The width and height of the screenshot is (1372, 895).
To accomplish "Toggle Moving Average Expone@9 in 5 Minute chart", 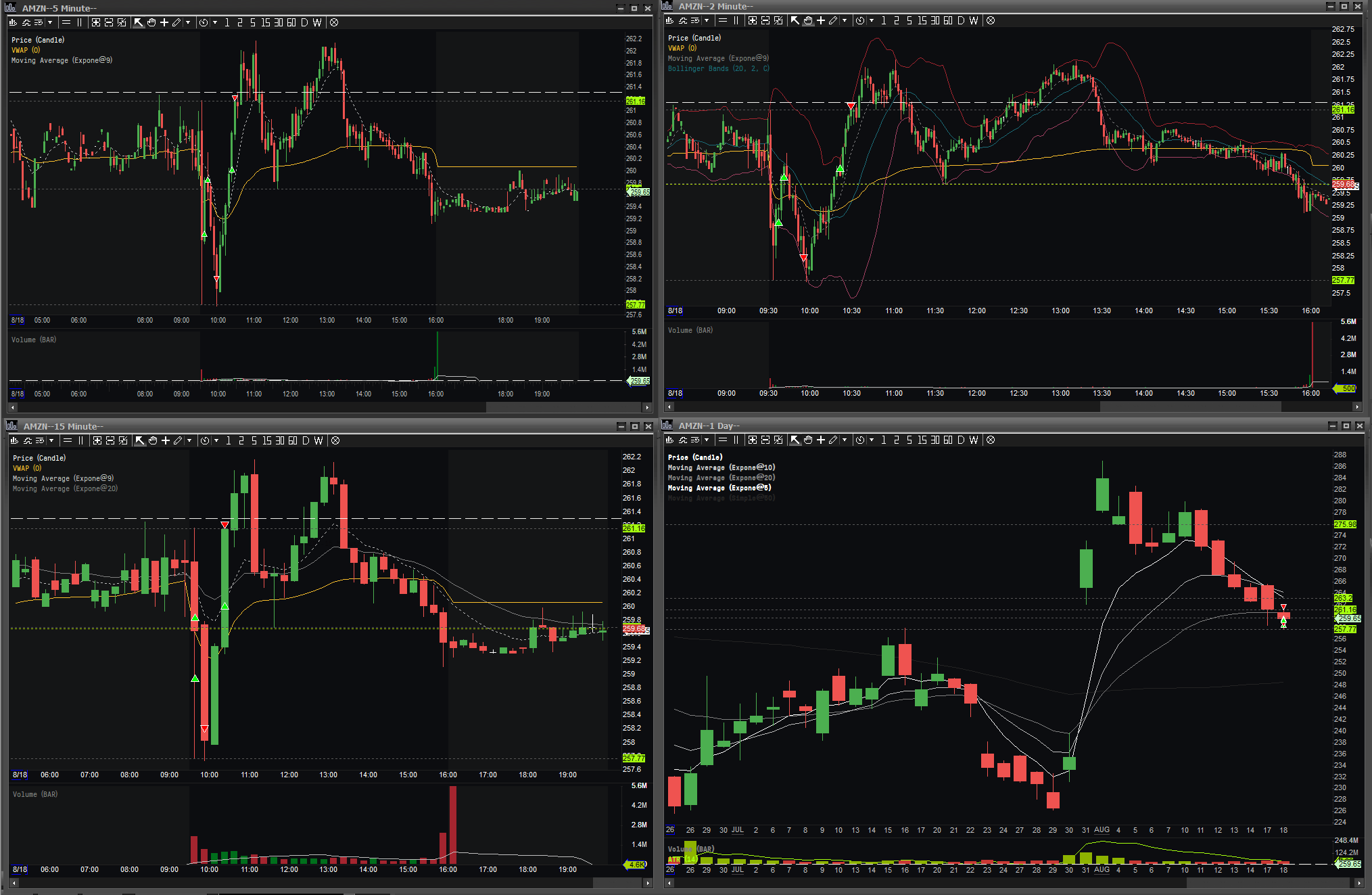I will click(x=62, y=60).
